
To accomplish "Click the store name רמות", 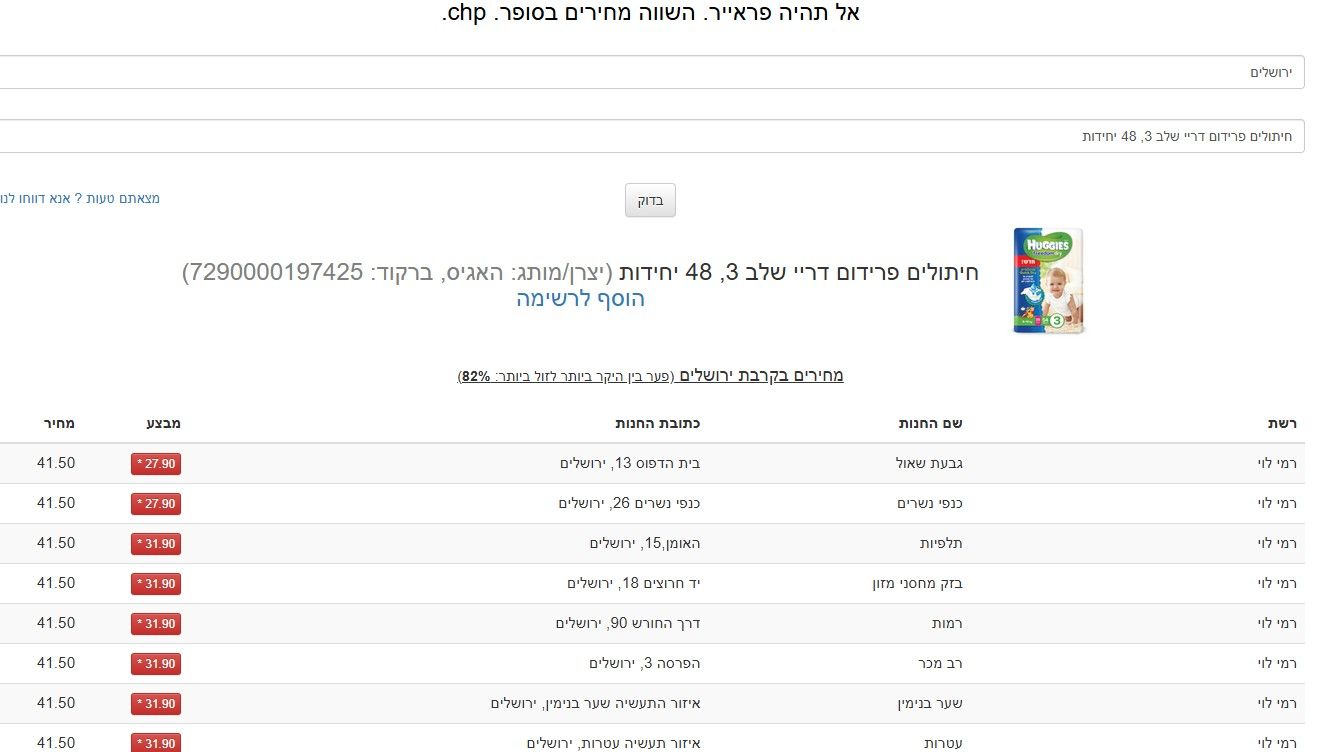I will 947,623.
